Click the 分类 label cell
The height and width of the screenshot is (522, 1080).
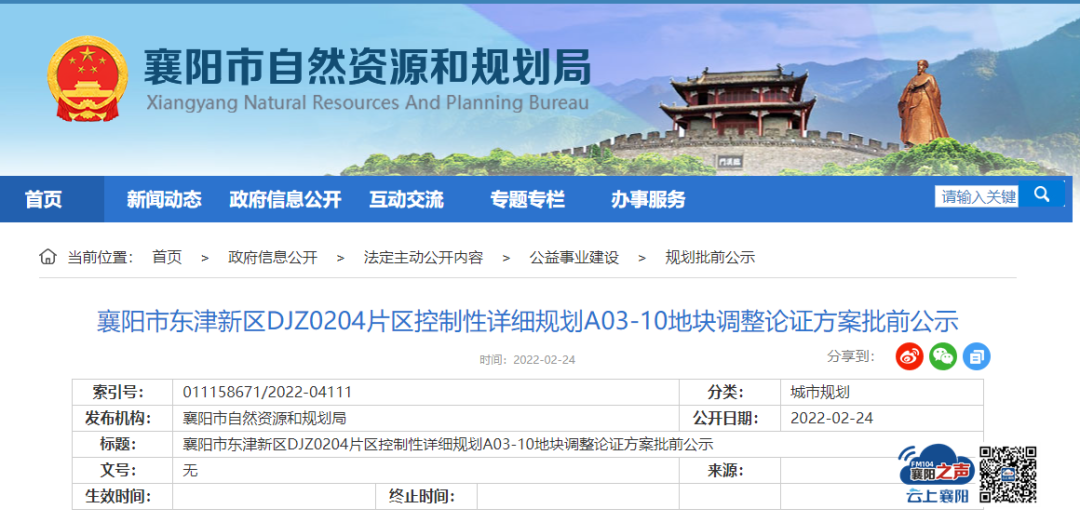pos(730,393)
